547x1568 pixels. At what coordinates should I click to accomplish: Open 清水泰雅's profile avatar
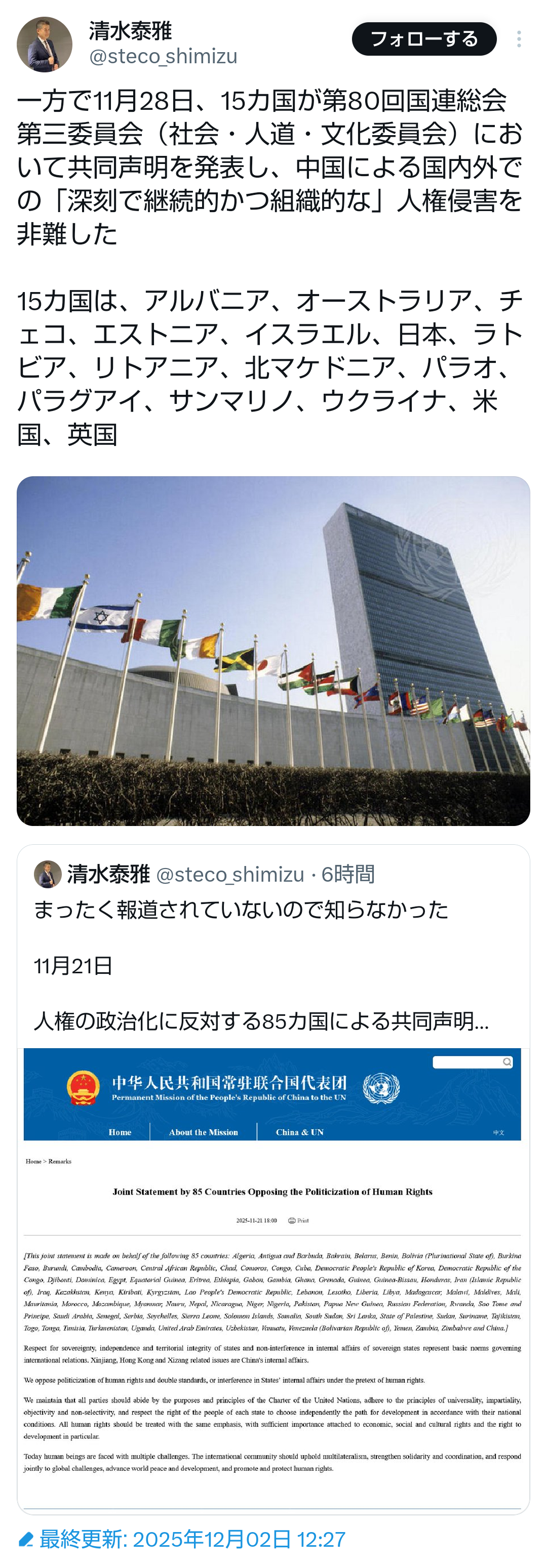[x=45, y=45]
